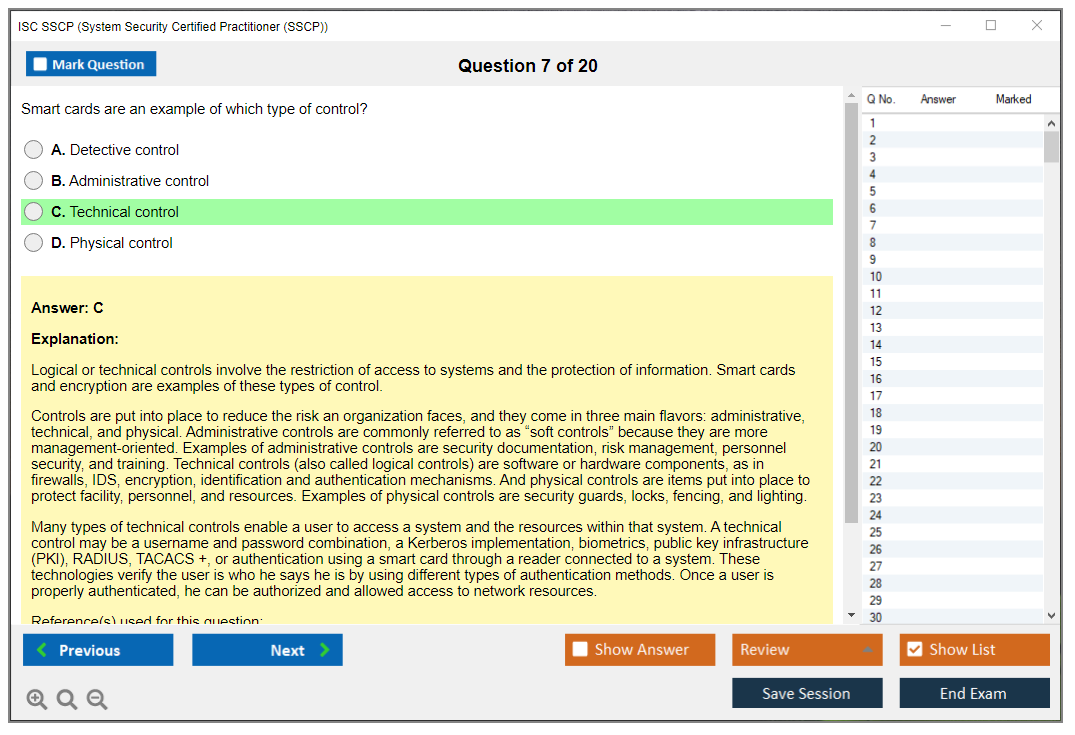Go to the Next question
This screenshot has width=1075, height=735.
267,650
